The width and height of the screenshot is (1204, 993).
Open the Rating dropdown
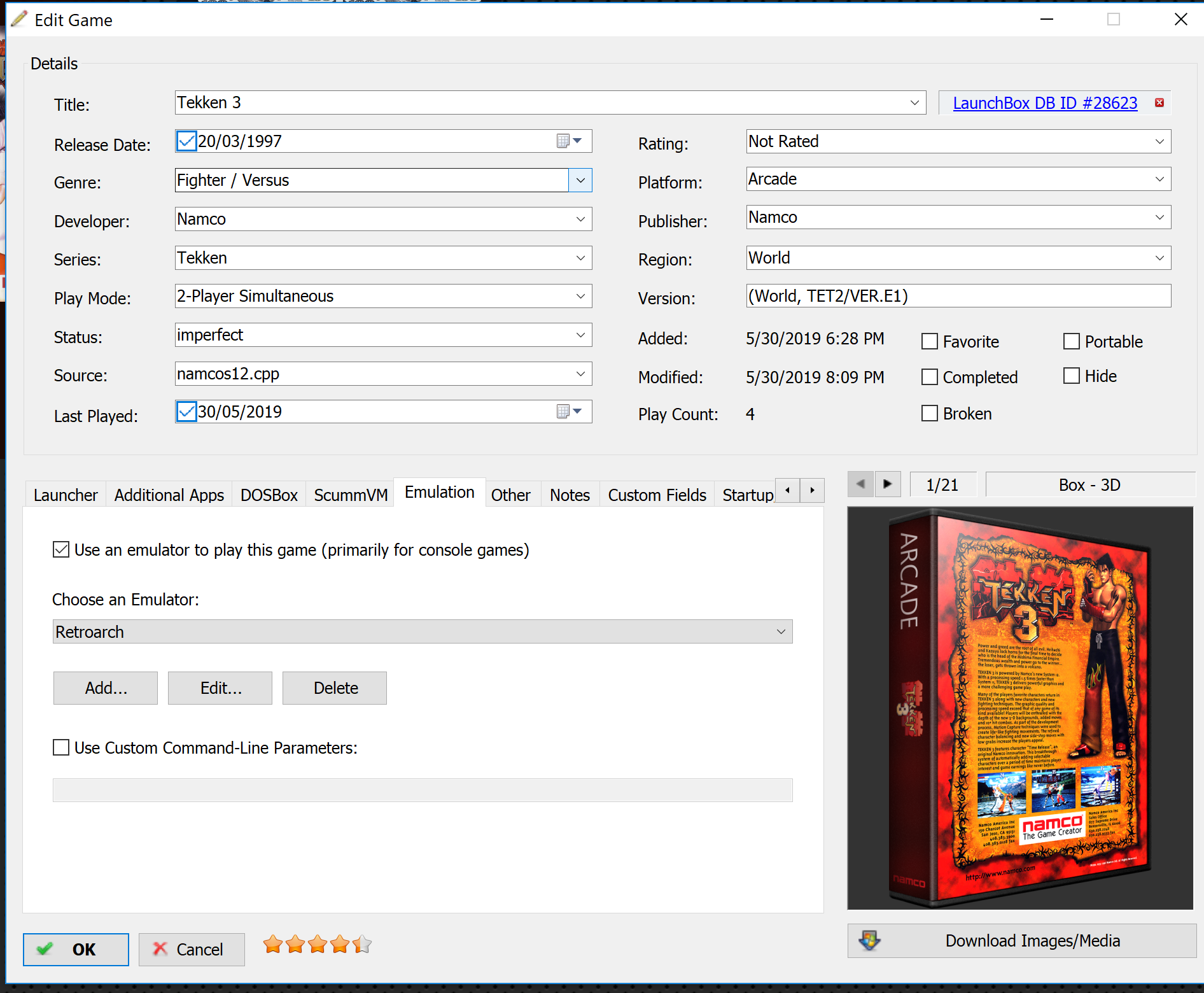pyautogui.click(x=1159, y=141)
